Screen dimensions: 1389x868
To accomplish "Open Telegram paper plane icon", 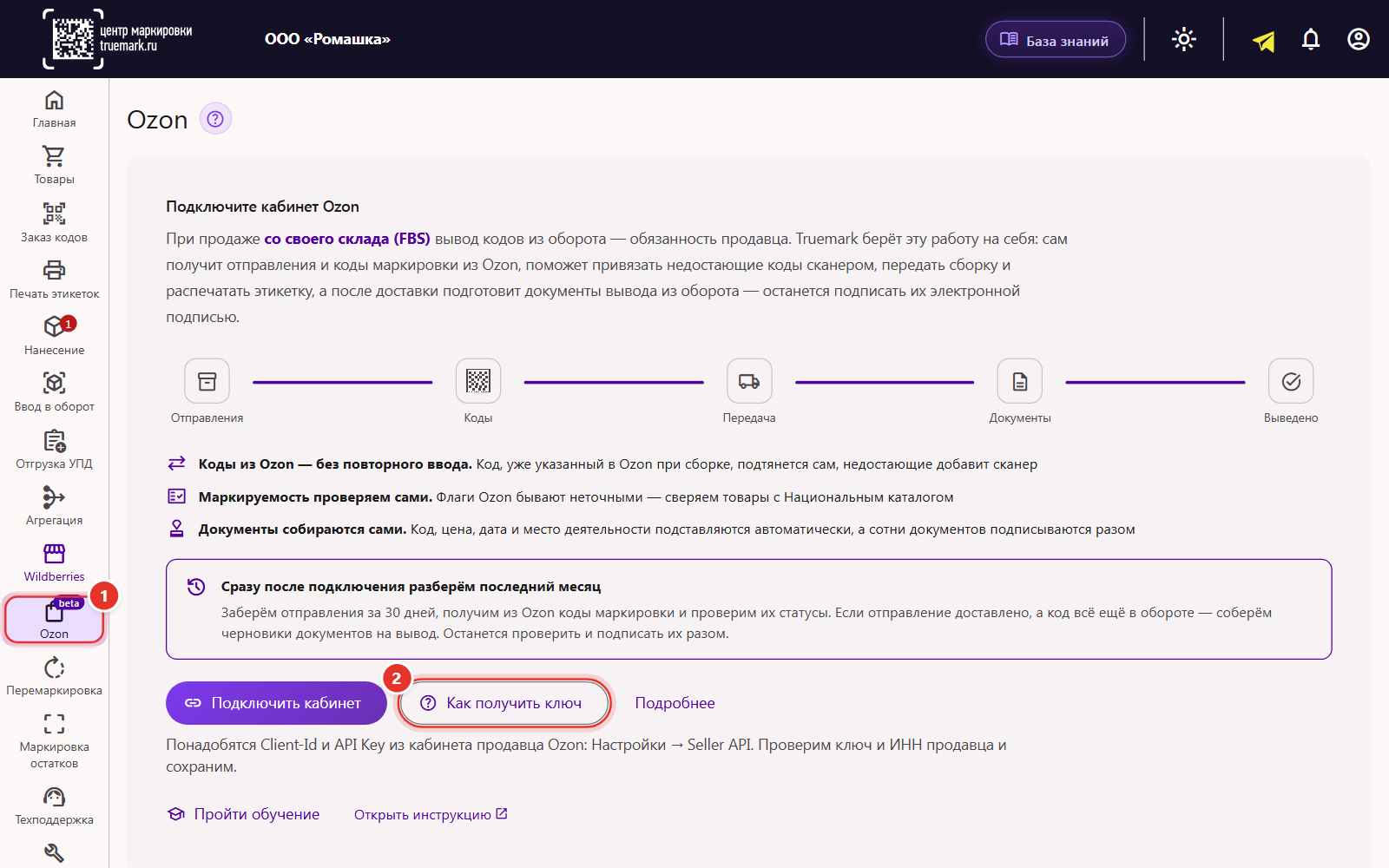I will click(x=1264, y=40).
